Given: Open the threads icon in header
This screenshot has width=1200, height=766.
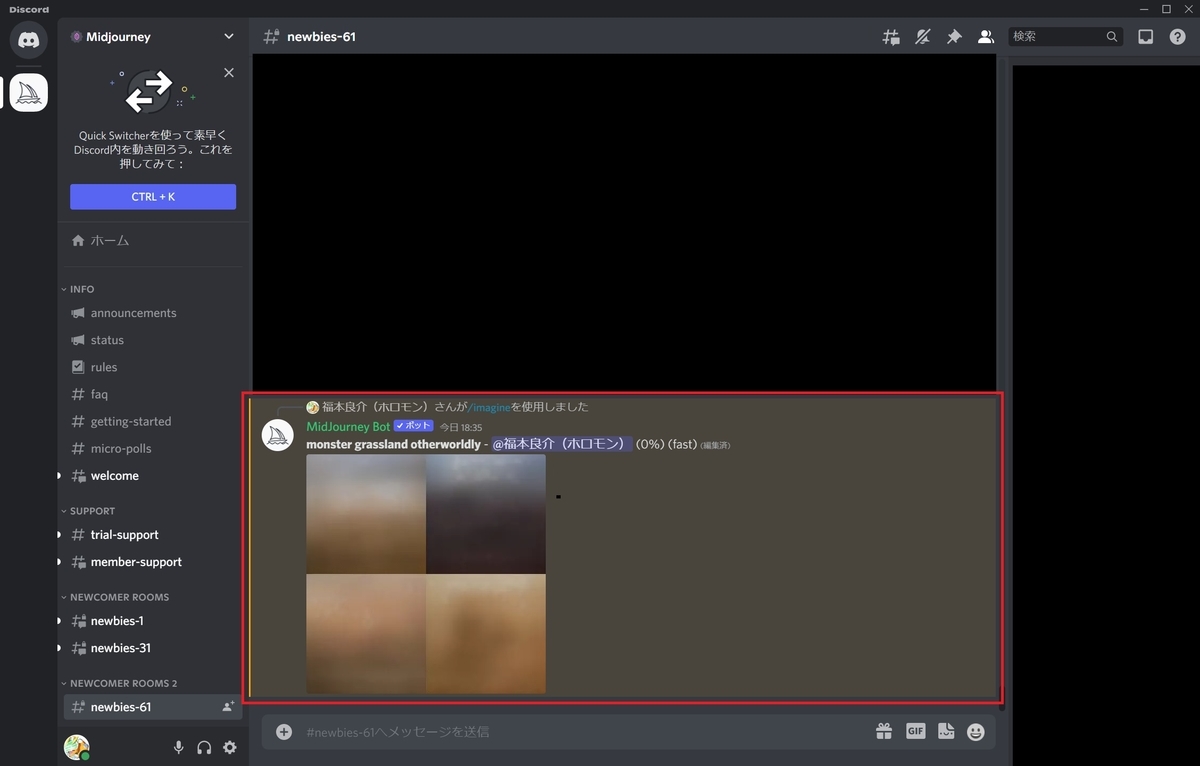Looking at the screenshot, I should [x=891, y=37].
